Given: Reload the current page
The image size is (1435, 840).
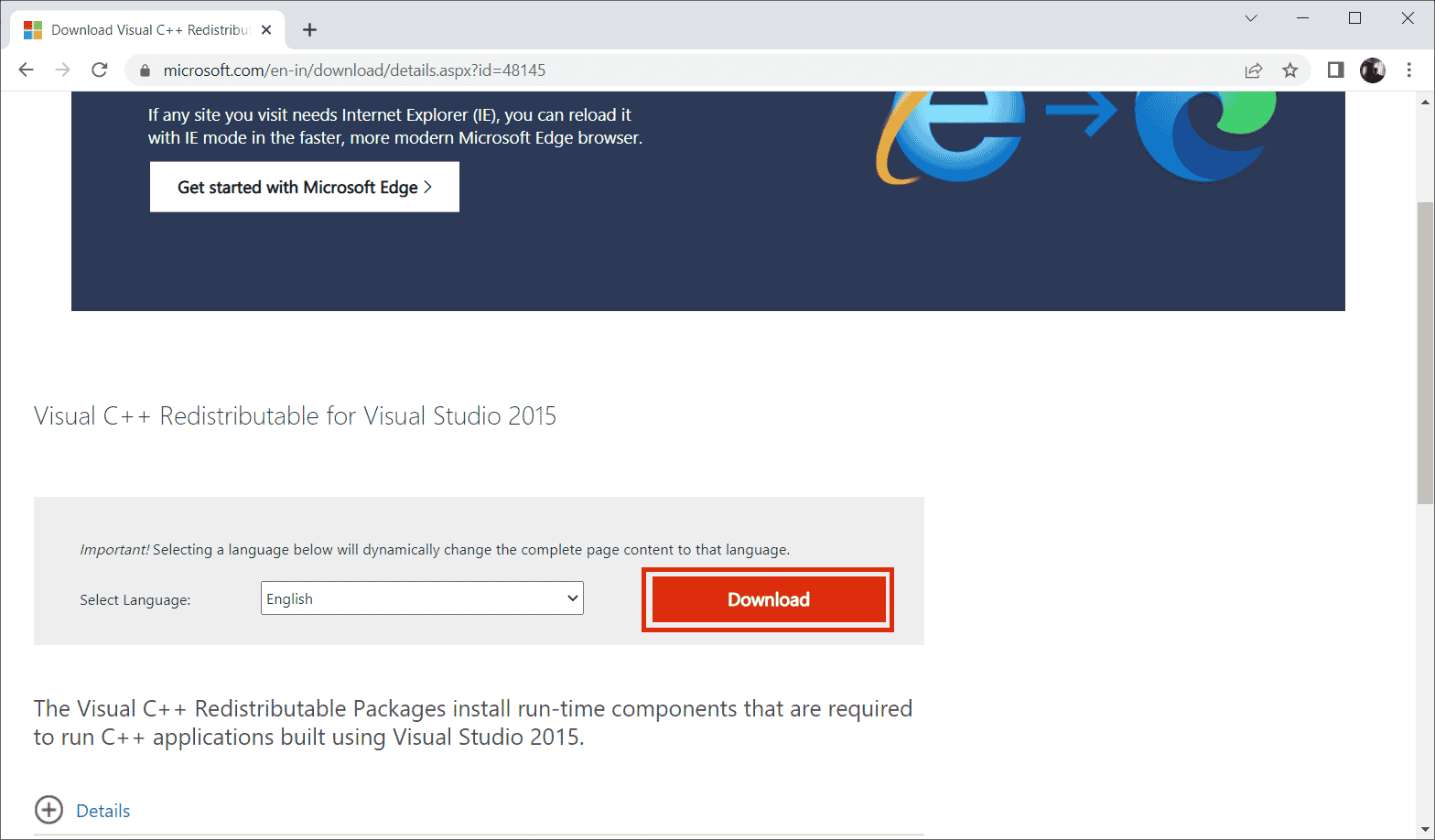Looking at the screenshot, I should click(100, 70).
